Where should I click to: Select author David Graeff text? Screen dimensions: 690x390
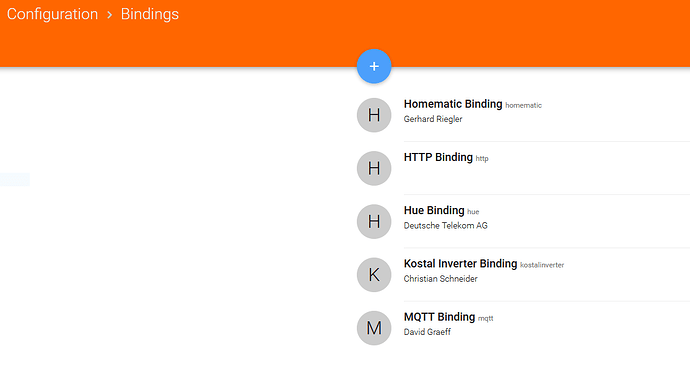(427, 332)
